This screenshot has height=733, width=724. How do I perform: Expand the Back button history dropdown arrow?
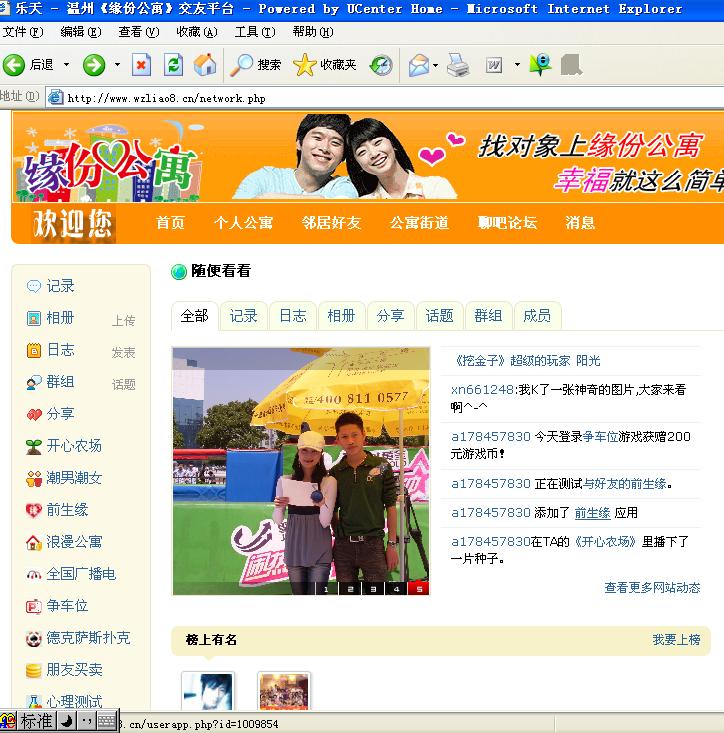[66, 65]
